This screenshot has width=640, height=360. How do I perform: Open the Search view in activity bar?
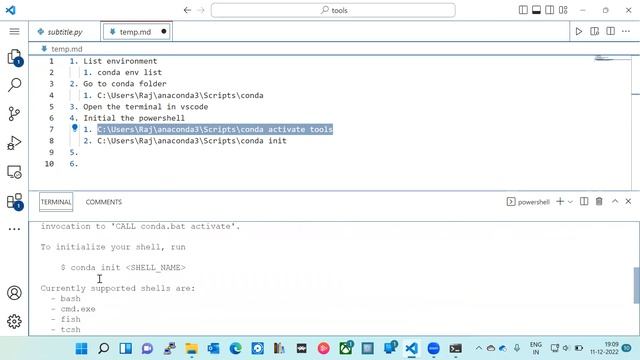[x=14, y=85]
